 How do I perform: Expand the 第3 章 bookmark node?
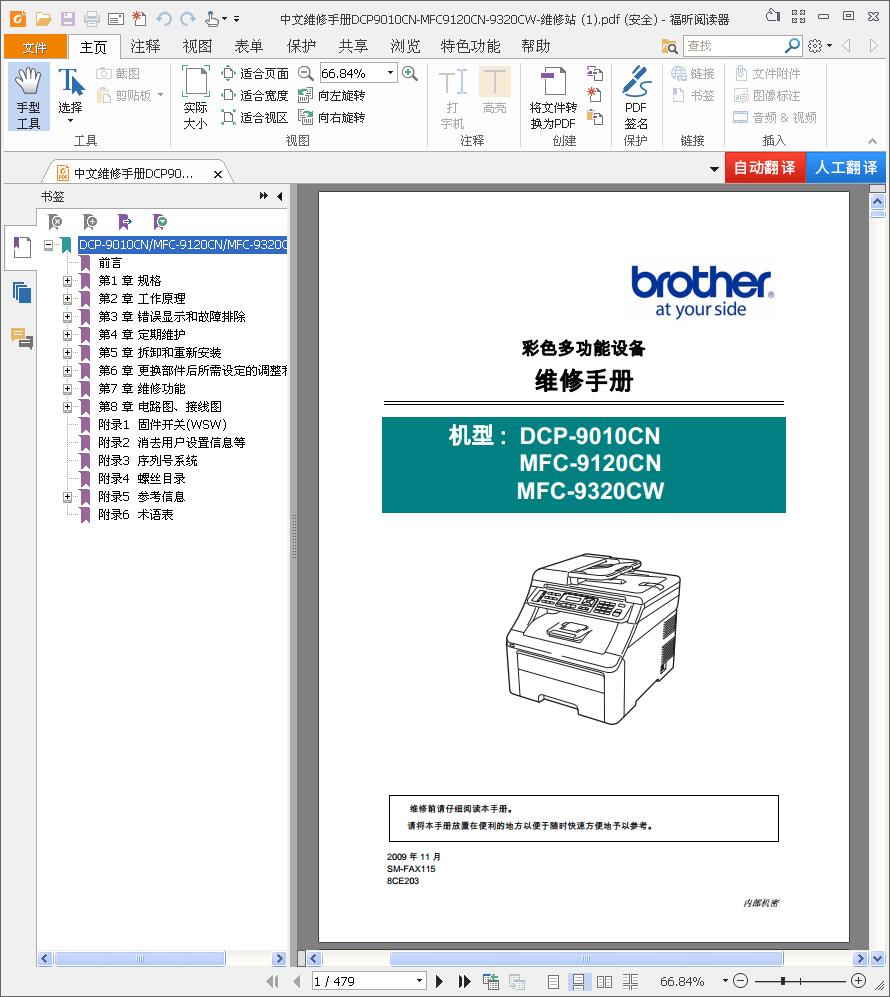67,316
